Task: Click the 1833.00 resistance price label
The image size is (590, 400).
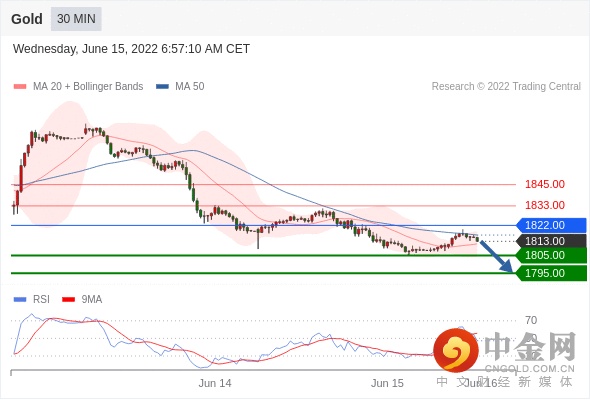Action: point(545,205)
